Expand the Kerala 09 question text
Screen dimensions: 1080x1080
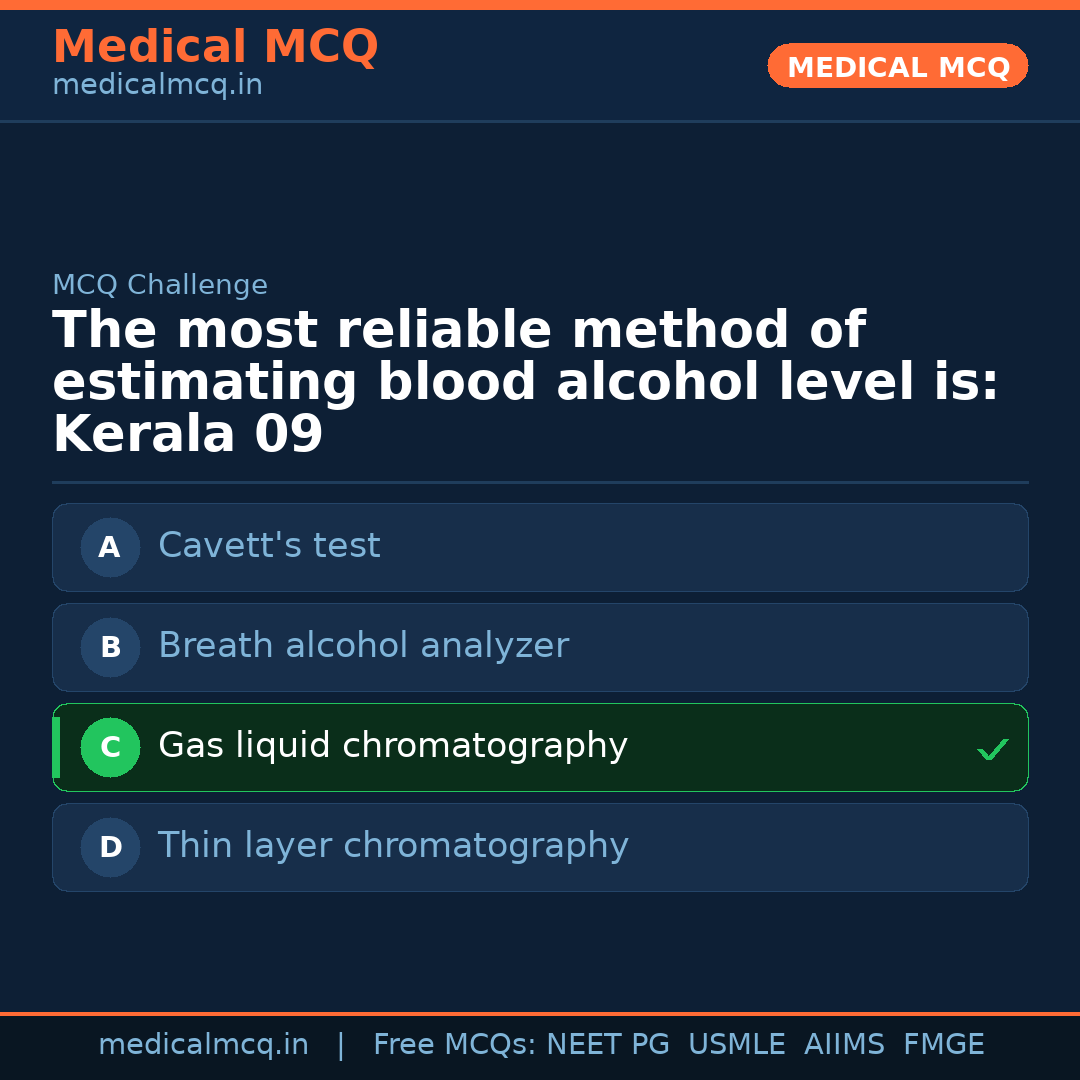187,432
